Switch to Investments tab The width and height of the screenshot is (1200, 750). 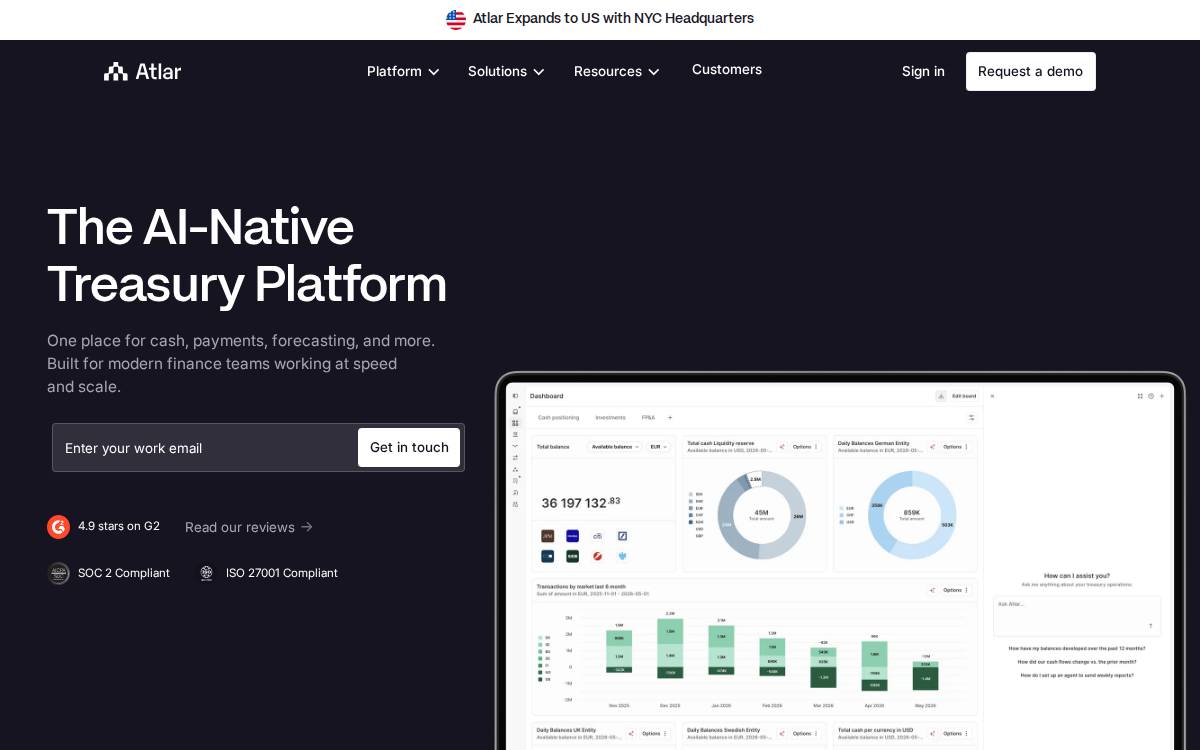pyautogui.click(x=610, y=417)
